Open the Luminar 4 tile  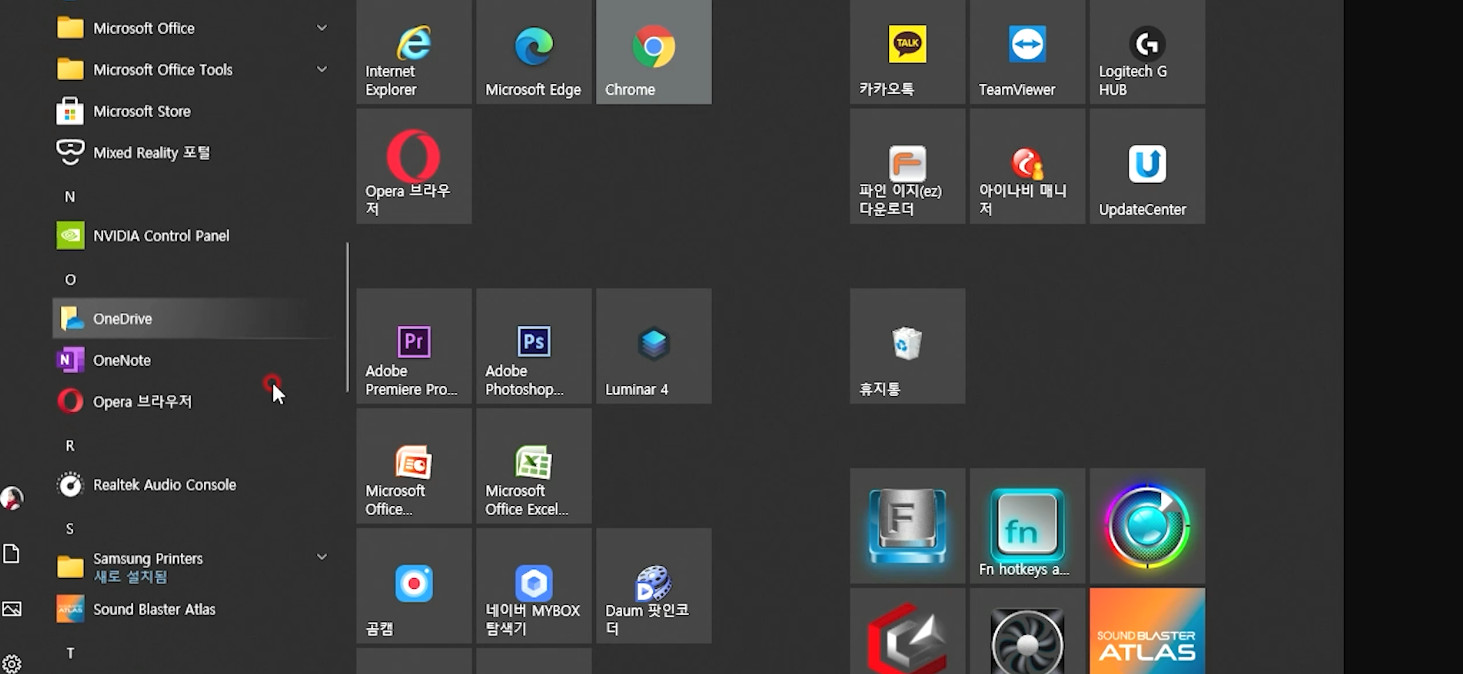pyautogui.click(x=654, y=346)
